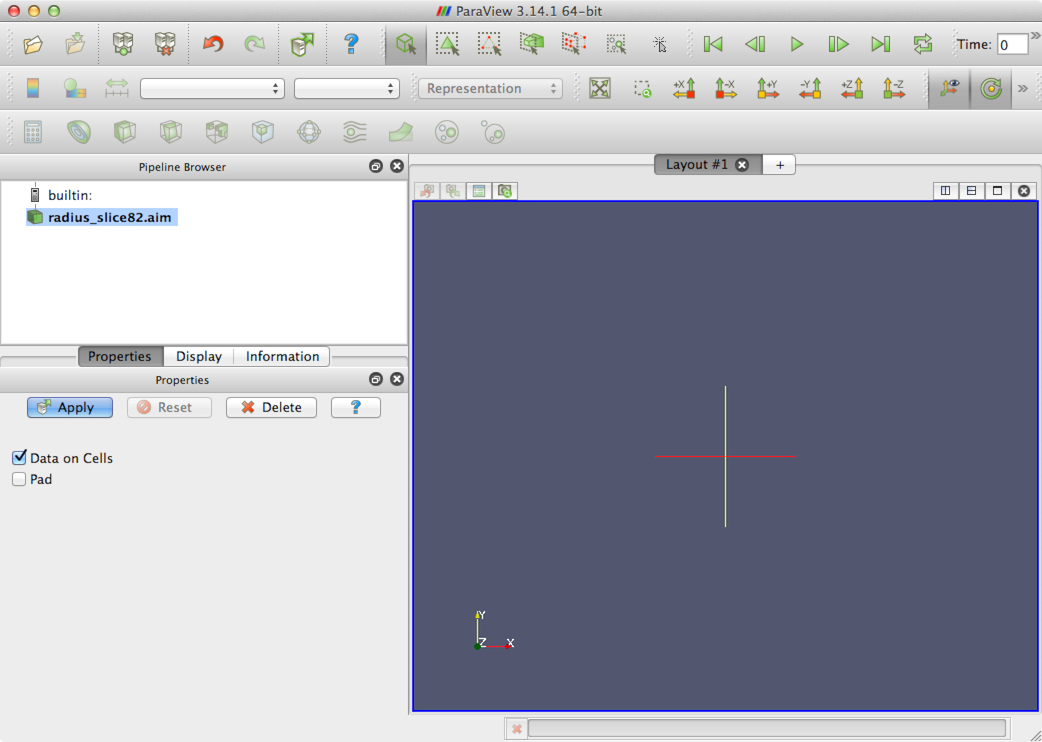Open the Edit color map icon
Viewport: 1042px width, 742px height.
(x=75, y=88)
